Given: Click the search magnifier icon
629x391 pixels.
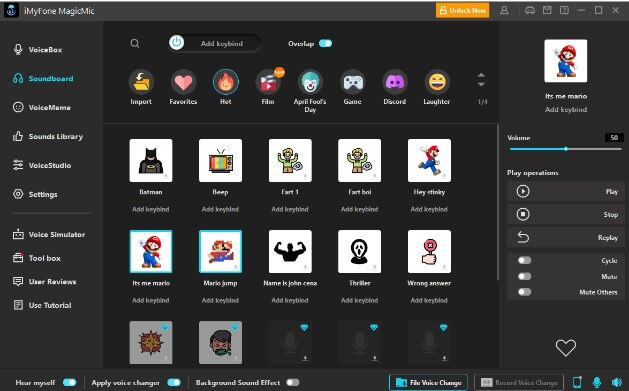Looking at the screenshot, I should click(x=135, y=43).
